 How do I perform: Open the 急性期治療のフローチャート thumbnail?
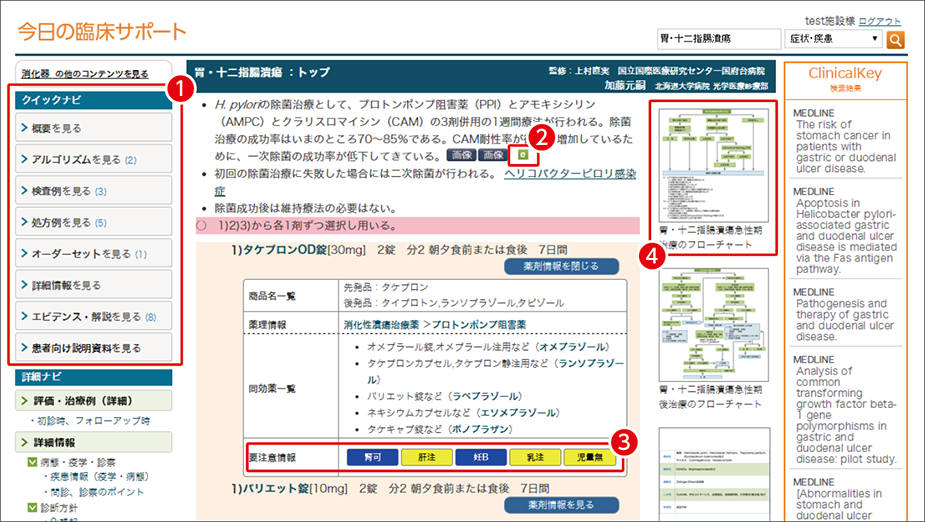[x=714, y=165]
